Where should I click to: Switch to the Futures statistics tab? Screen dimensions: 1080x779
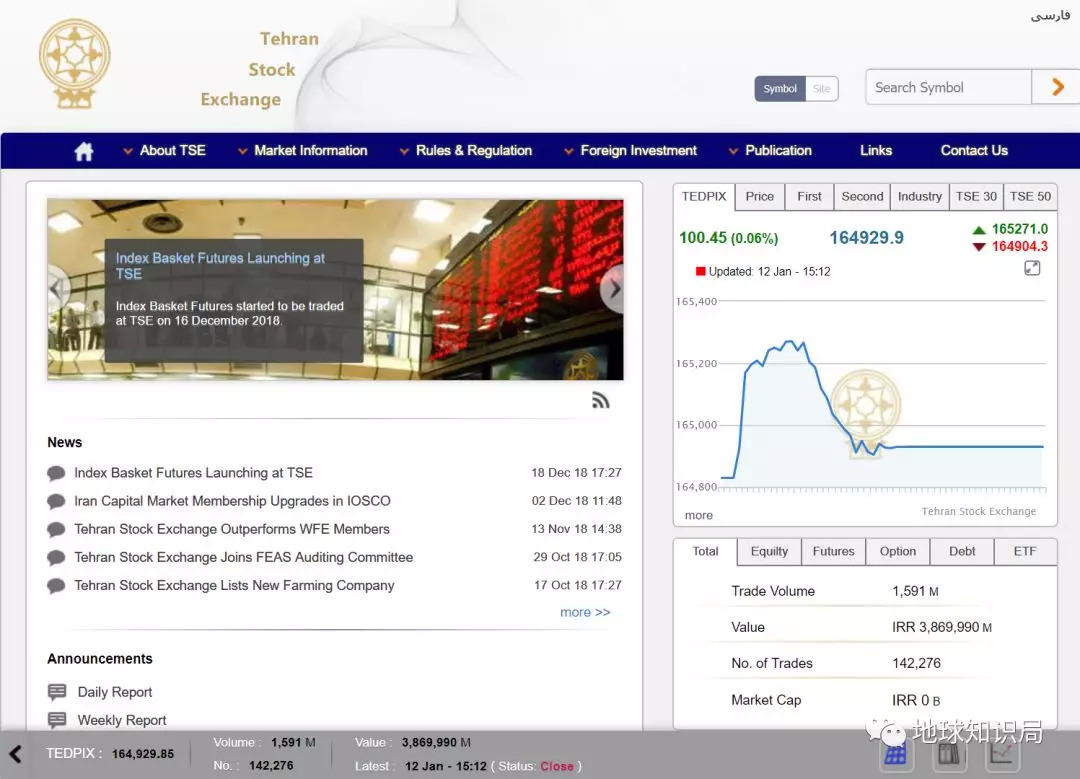tap(833, 552)
